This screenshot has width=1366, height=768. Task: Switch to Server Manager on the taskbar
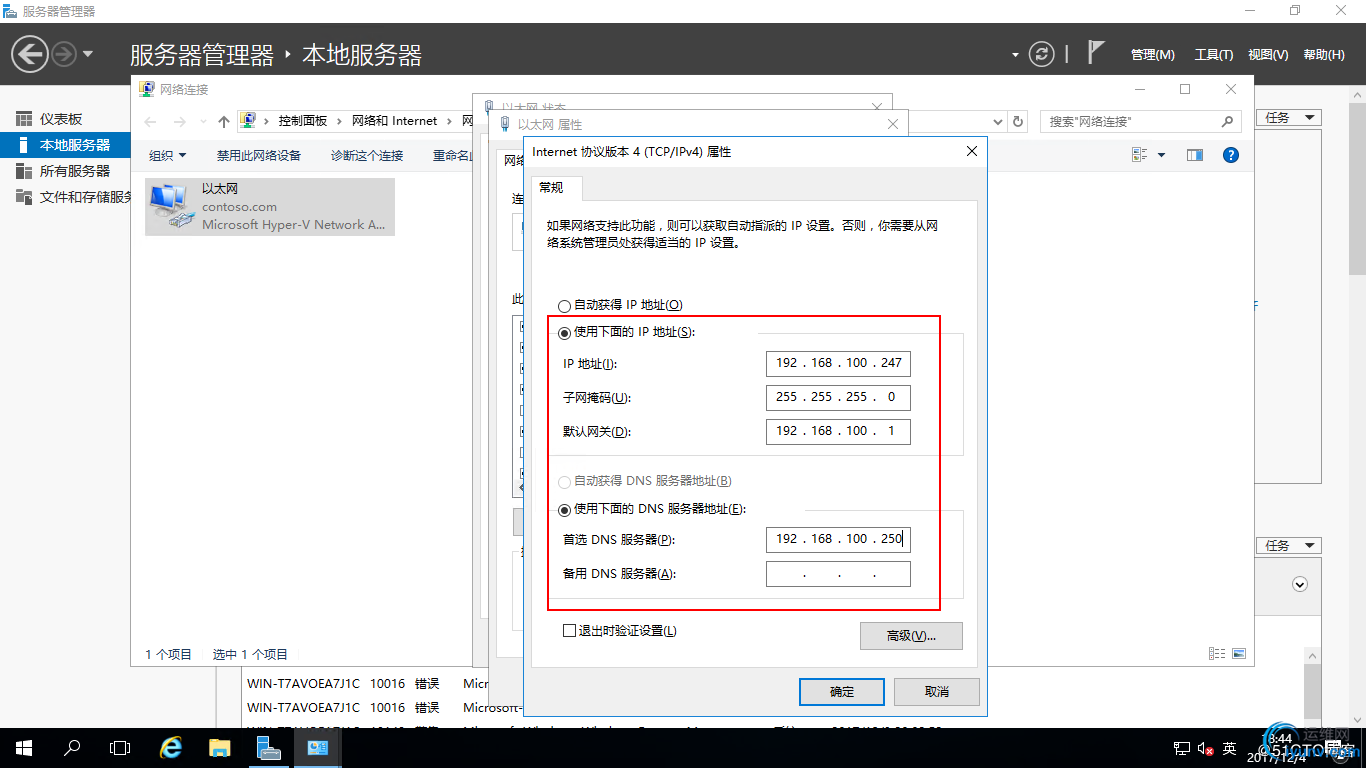click(268, 748)
